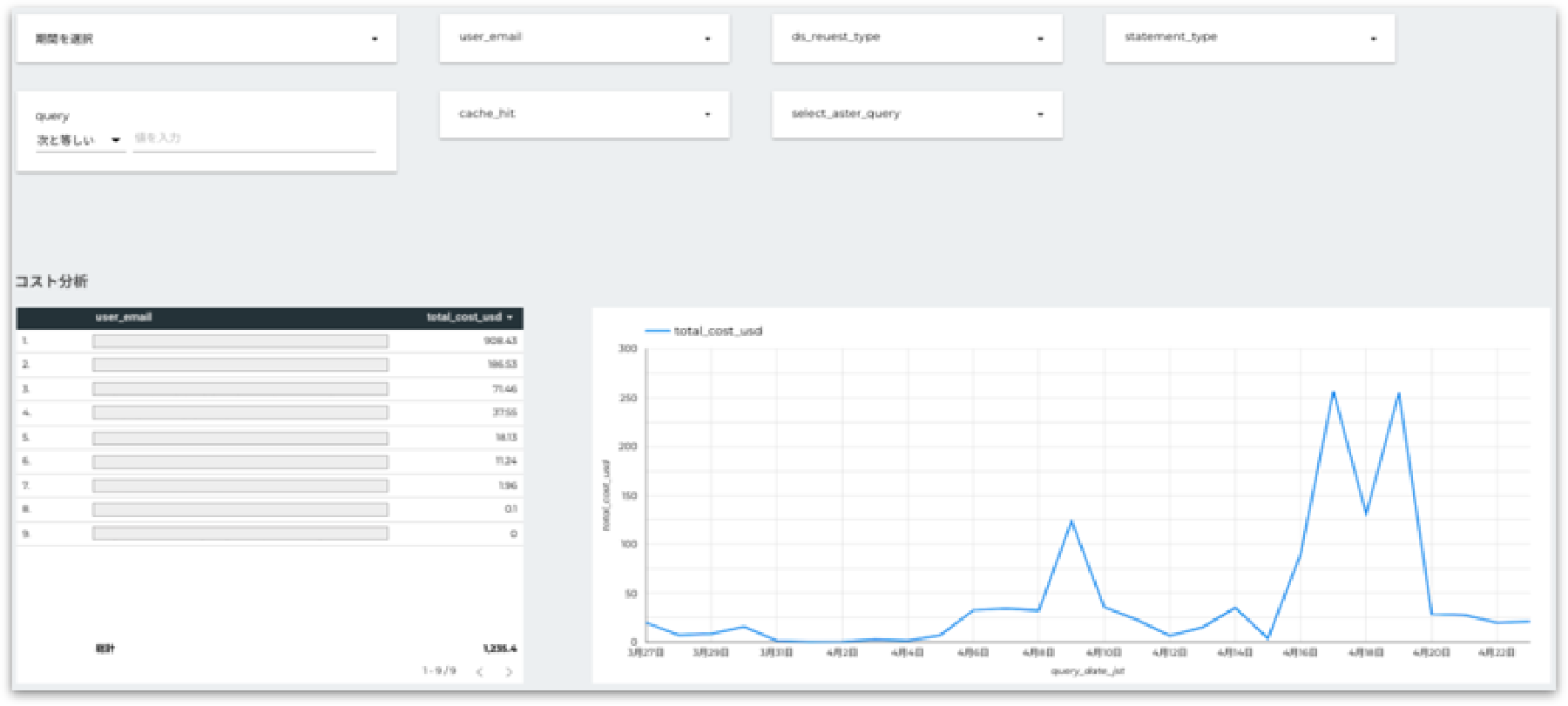Screen dimensions: 1568x706
Task: Open the cache_hit filter dropdown
Action: pyautogui.click(x=585, y=114)
